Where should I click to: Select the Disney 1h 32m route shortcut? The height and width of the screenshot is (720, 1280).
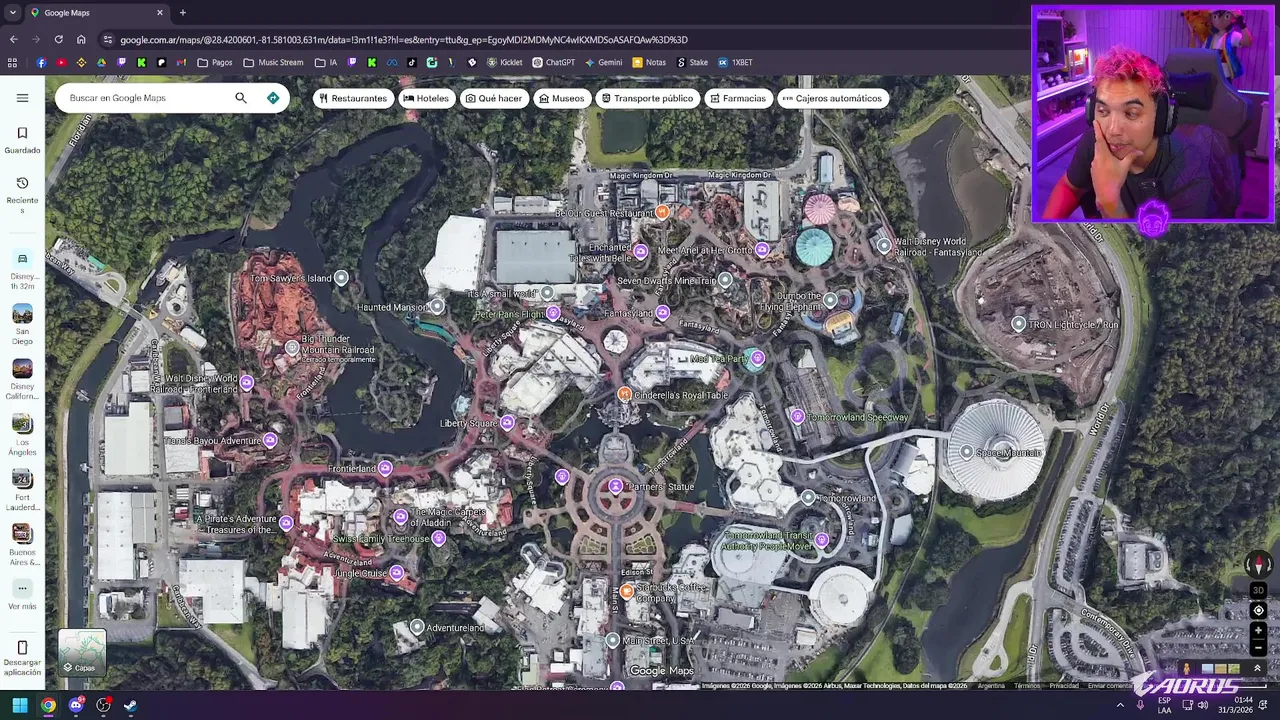point(22,270)
